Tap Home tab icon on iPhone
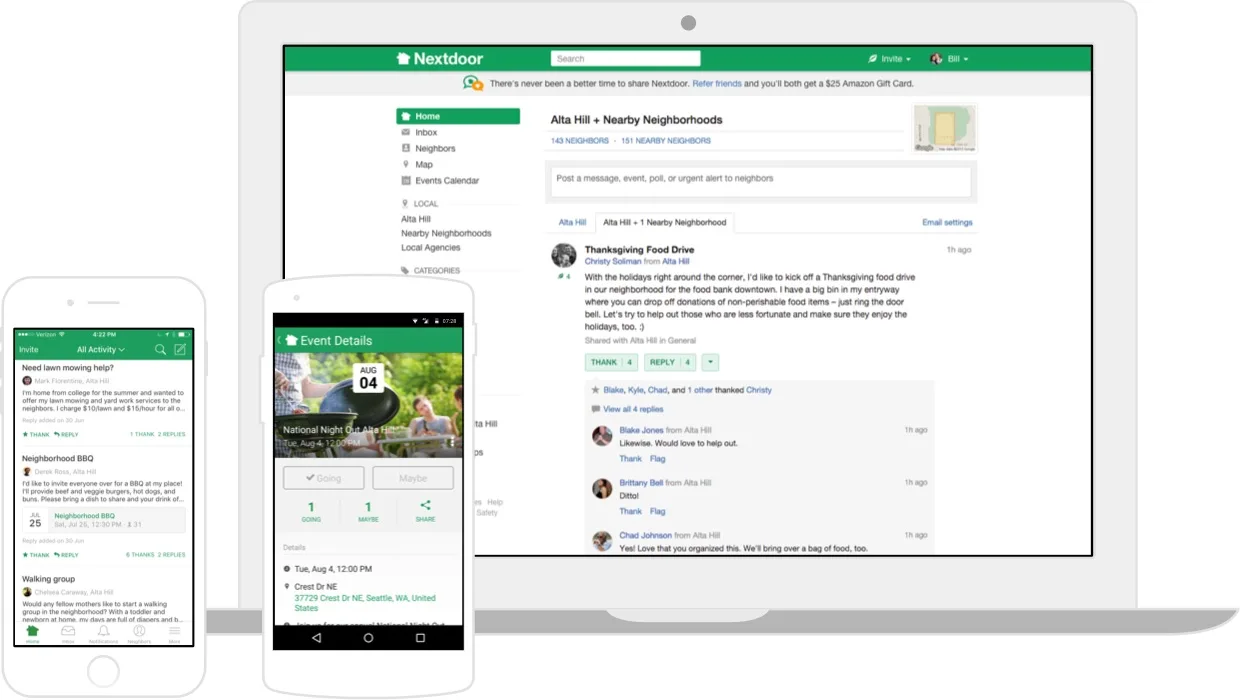Screen dimensions: 1240x700 click(32, 632)
